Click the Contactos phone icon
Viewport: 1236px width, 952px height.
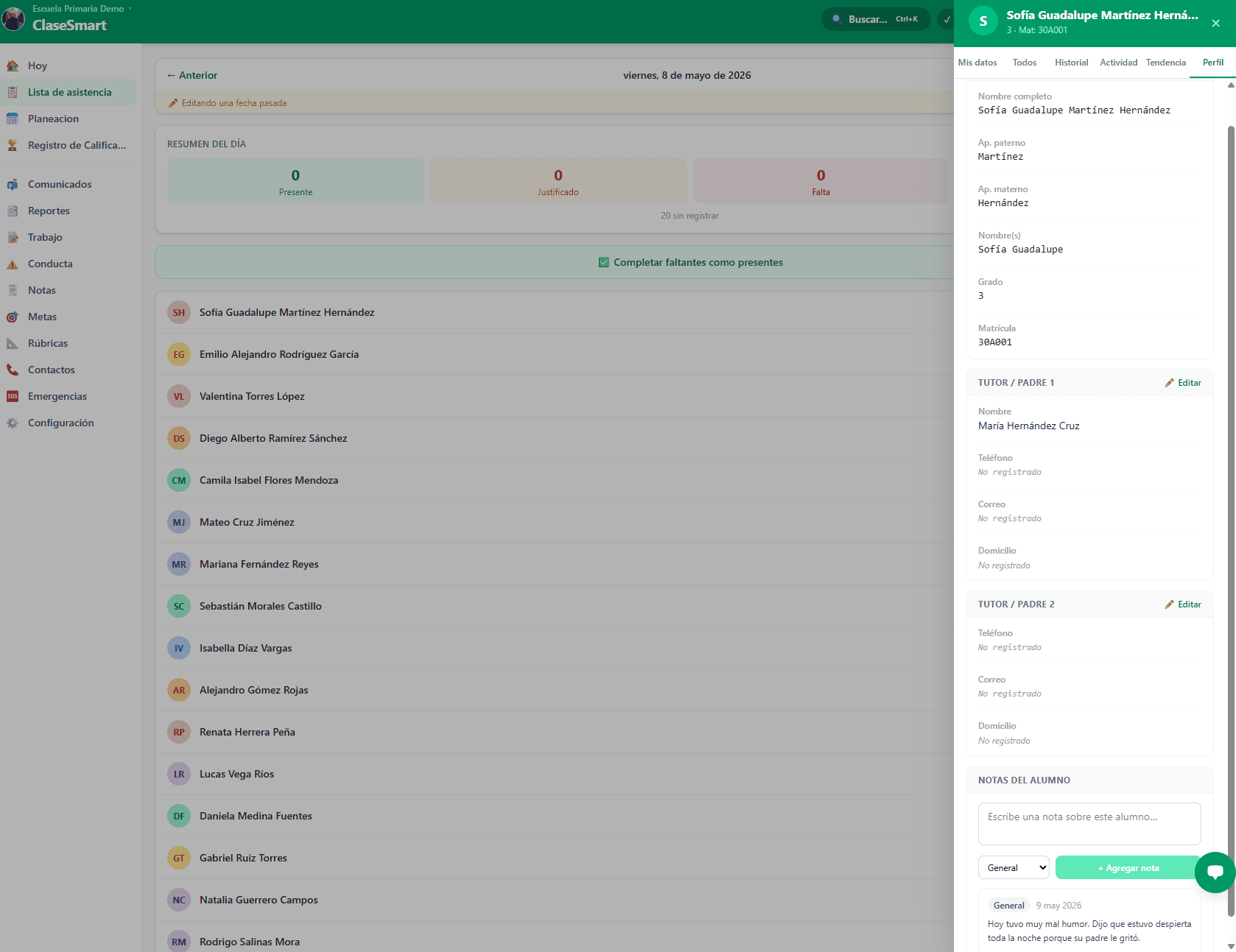(13, 370)
